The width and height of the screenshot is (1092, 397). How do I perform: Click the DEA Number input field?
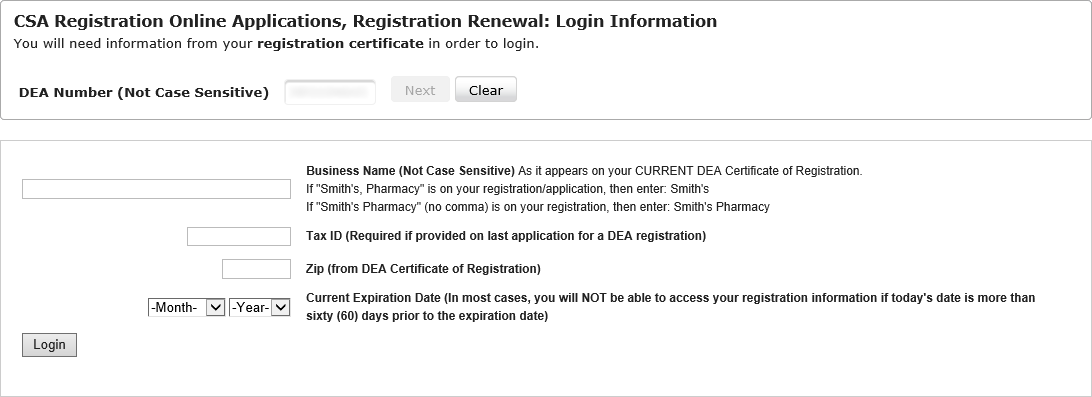pyautogui.click(x=330, y=92)
